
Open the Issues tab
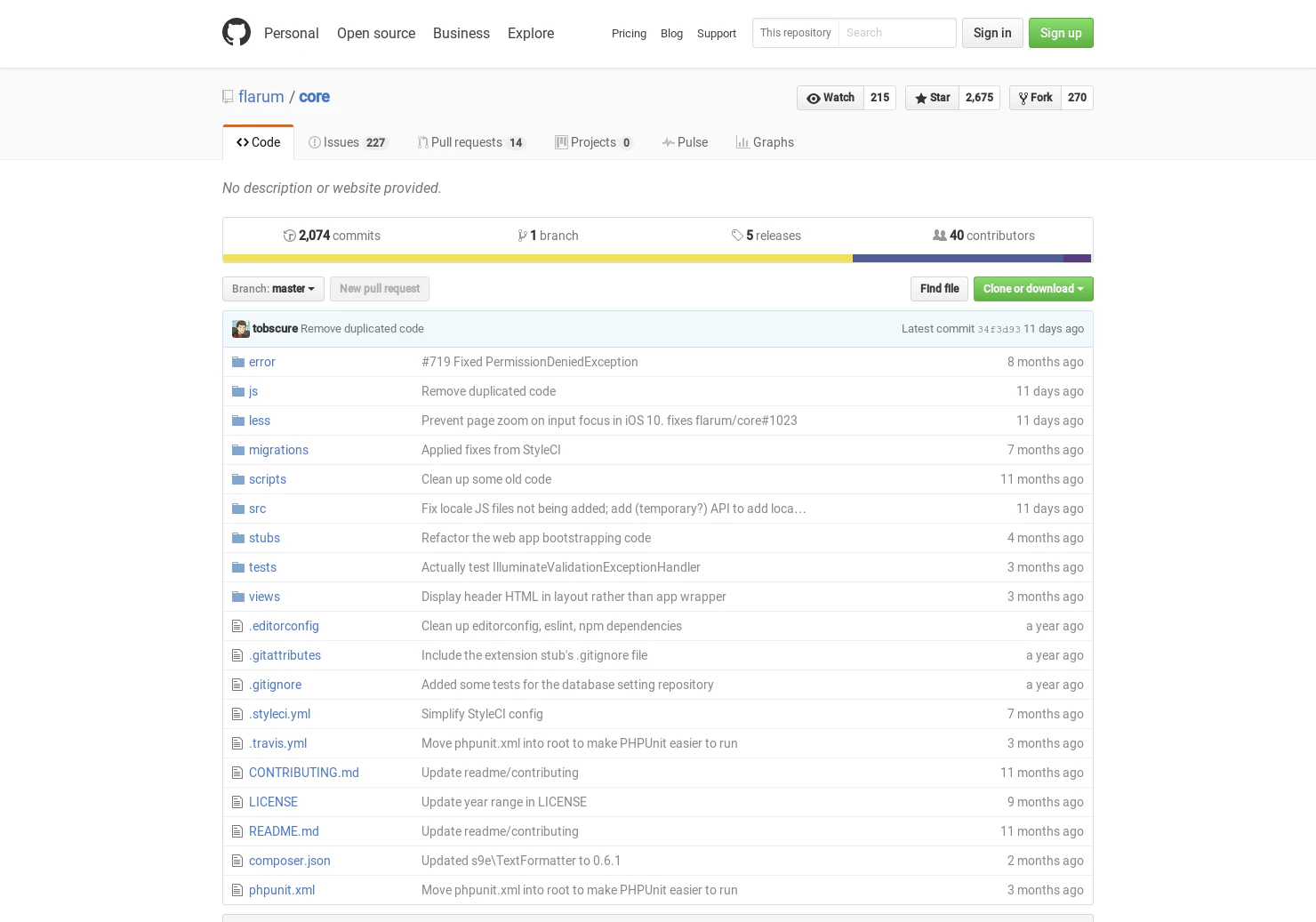click(x=349, y=142)
